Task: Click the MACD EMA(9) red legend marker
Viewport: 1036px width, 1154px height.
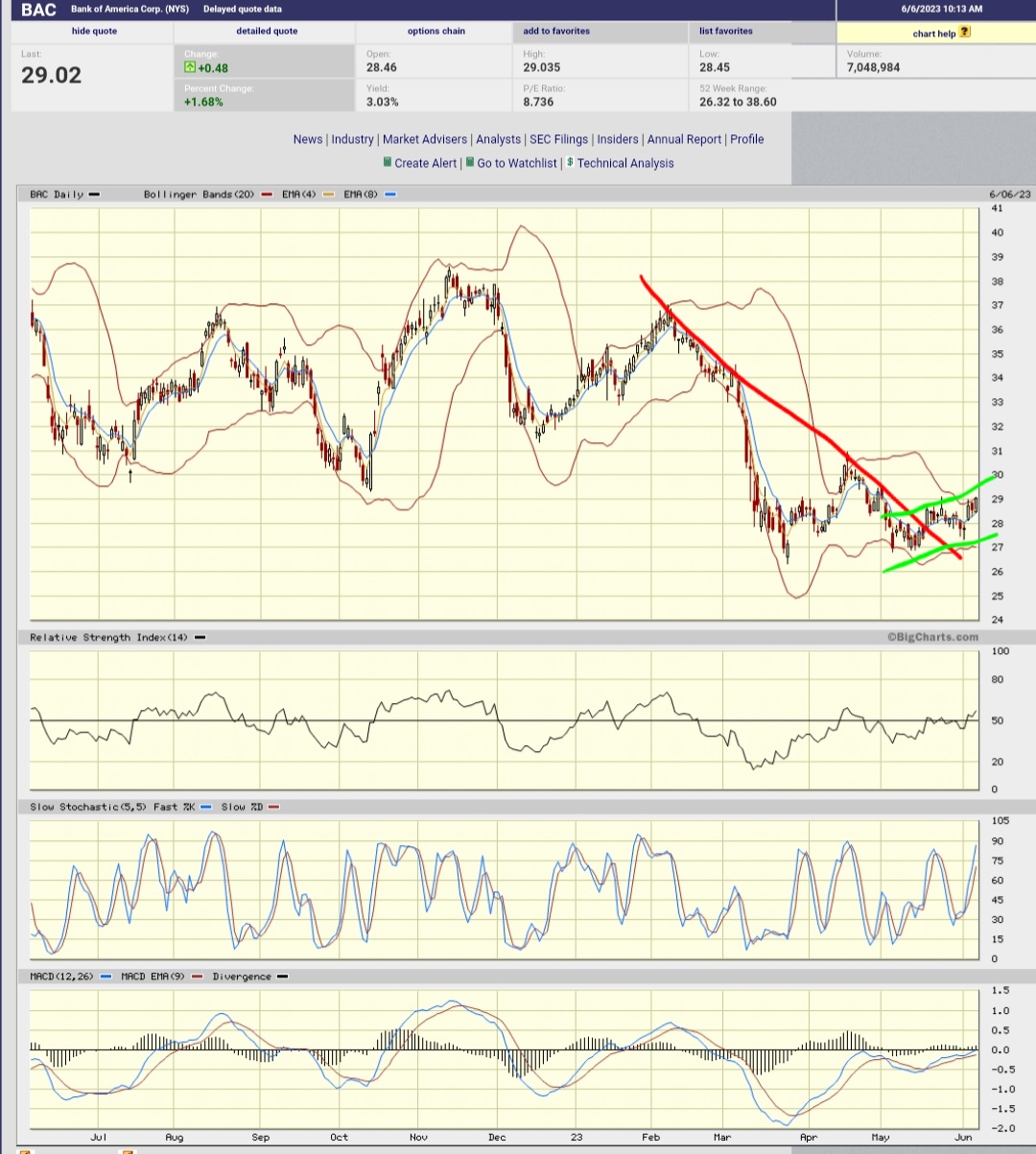Action: 197,977
